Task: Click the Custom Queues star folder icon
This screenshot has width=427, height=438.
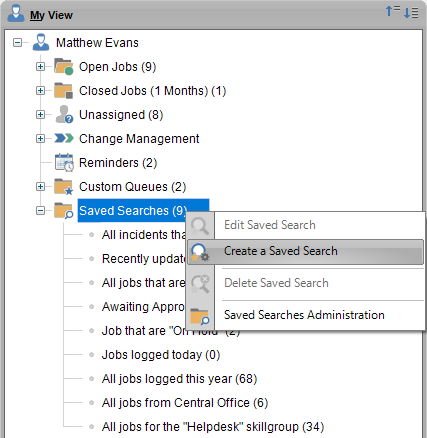Action: coord(64,187)
